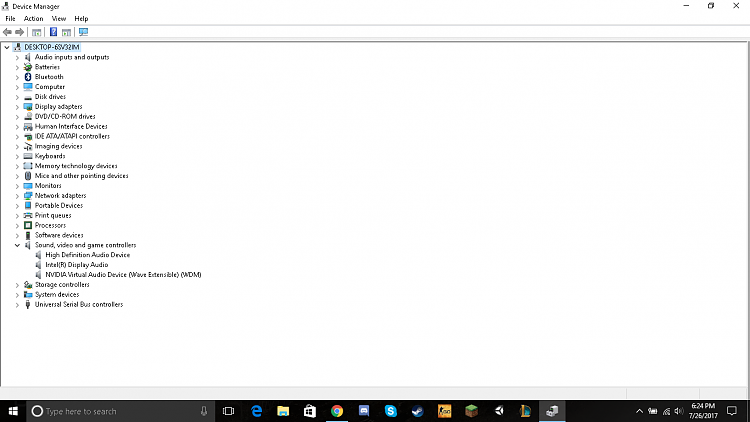Click the Scan for hardware changes icon

pyautogui.click(x=83, y=32)
